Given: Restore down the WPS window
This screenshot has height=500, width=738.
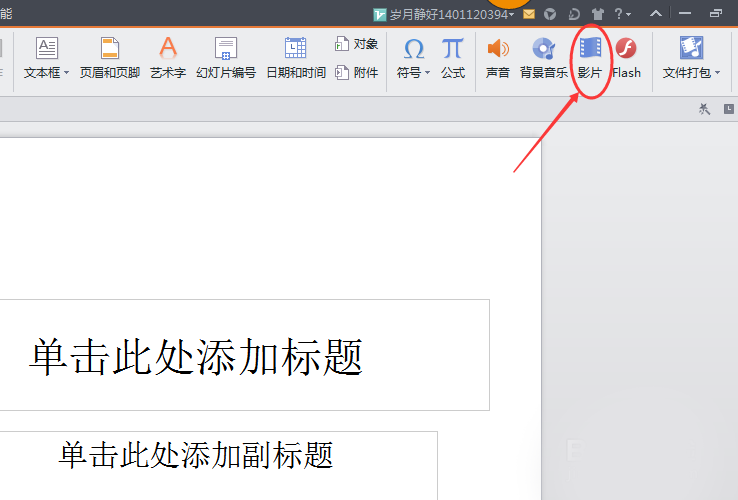Looking at the screenshot, I should click(716, 14).
